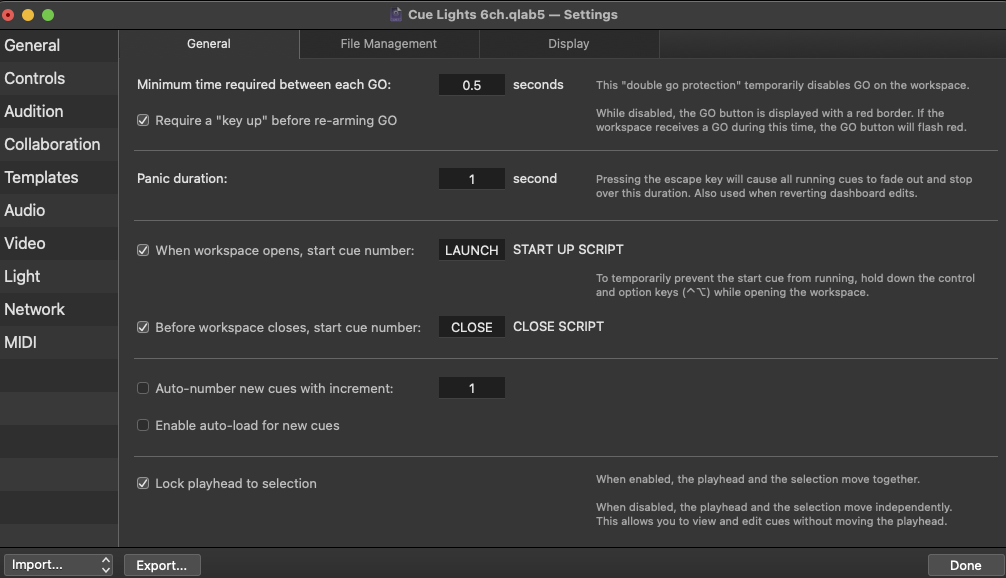Open Audio settings in the sidebar
Image resolution: width=1006 pixels, height=578 pixels.
click(x=26, y=210)
